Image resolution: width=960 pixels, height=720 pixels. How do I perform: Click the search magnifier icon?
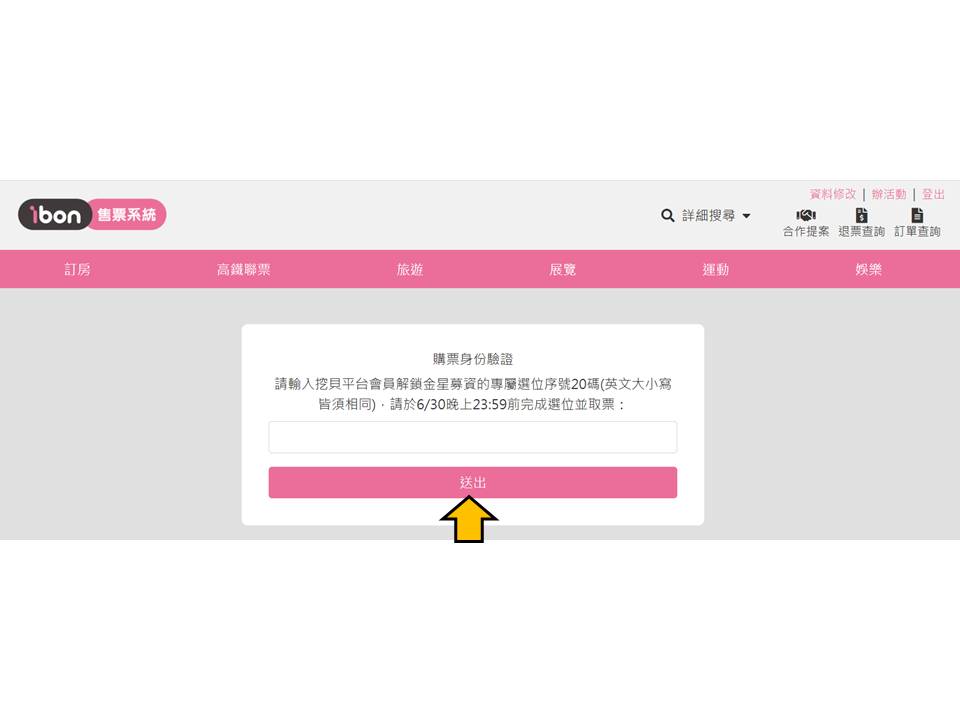click(x=667, y=216)
